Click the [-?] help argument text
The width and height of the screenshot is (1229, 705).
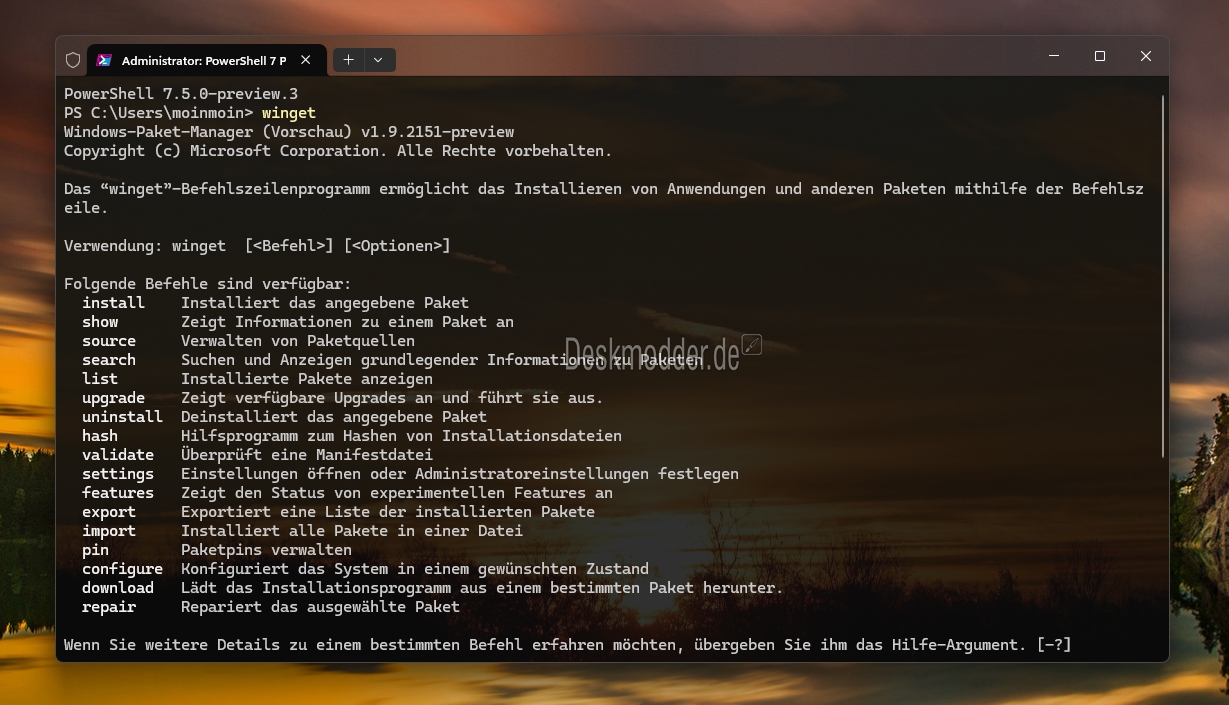[1053, 645]
